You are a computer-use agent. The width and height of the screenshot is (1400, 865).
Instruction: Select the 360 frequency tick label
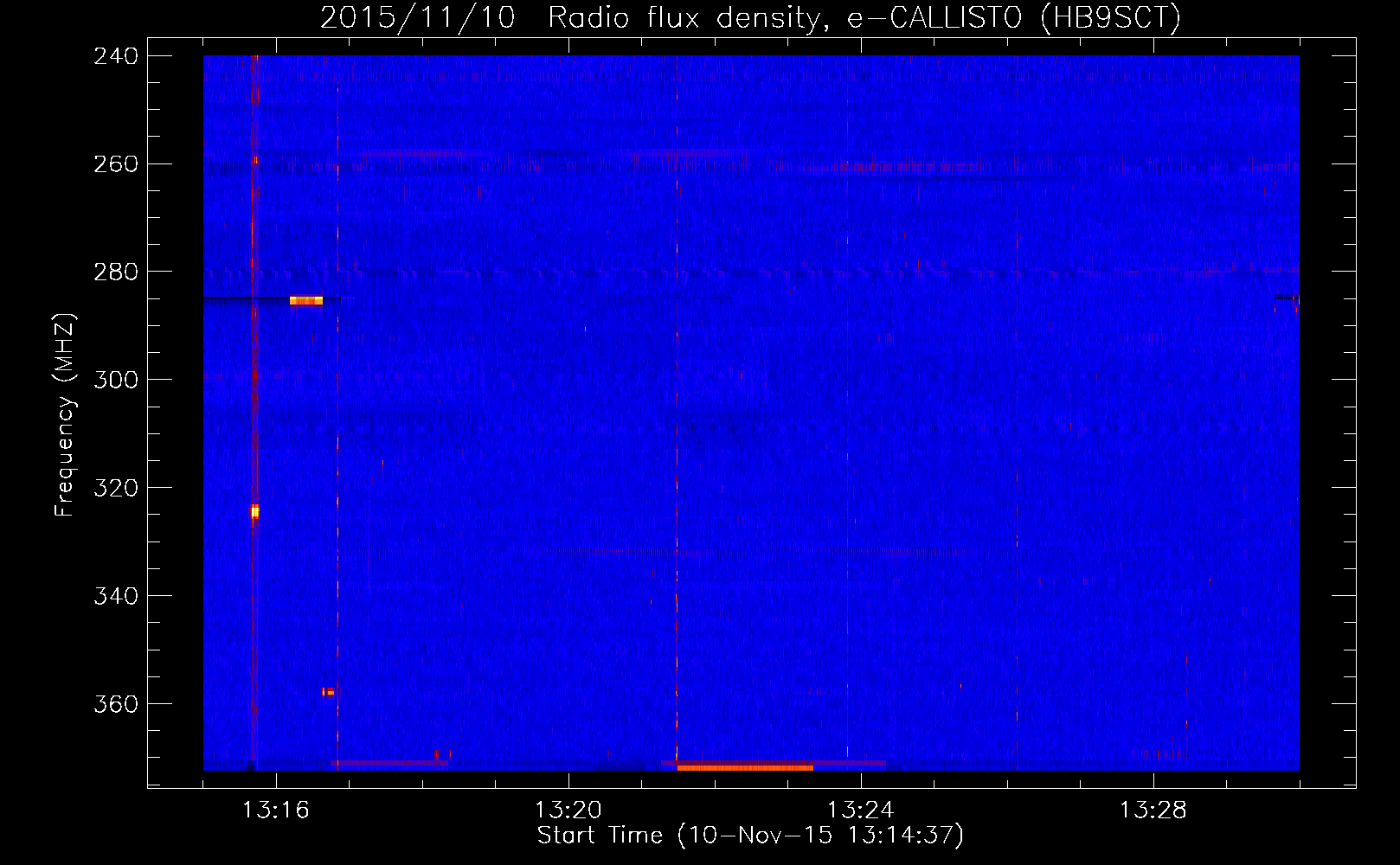tap(116, 705)
